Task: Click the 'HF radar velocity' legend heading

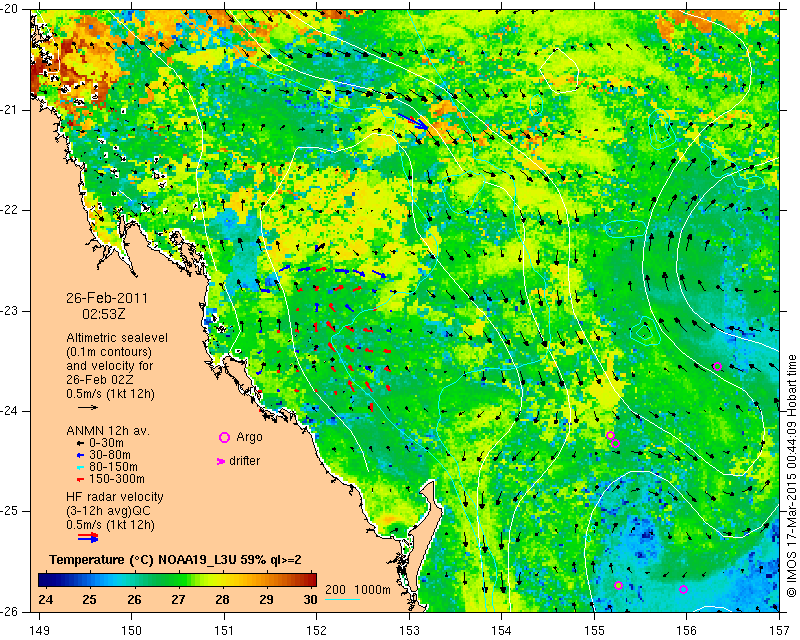Action: 115,497
